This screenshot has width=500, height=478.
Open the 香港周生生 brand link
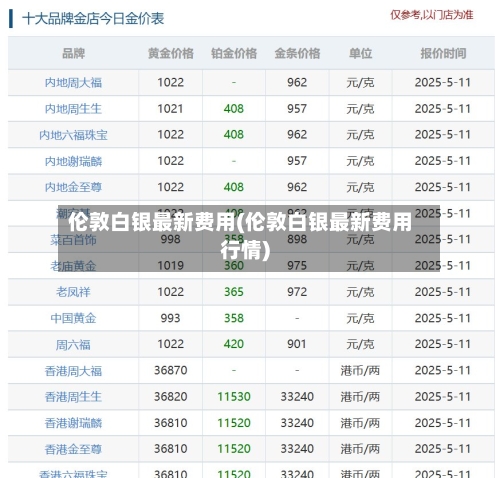[73, 397]
